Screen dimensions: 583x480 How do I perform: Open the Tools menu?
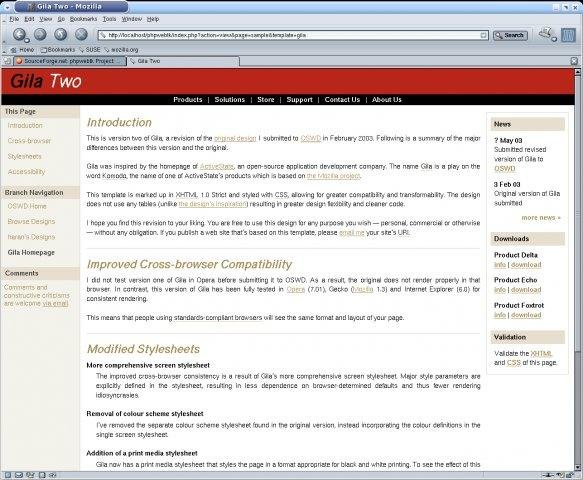pos(109,19)
